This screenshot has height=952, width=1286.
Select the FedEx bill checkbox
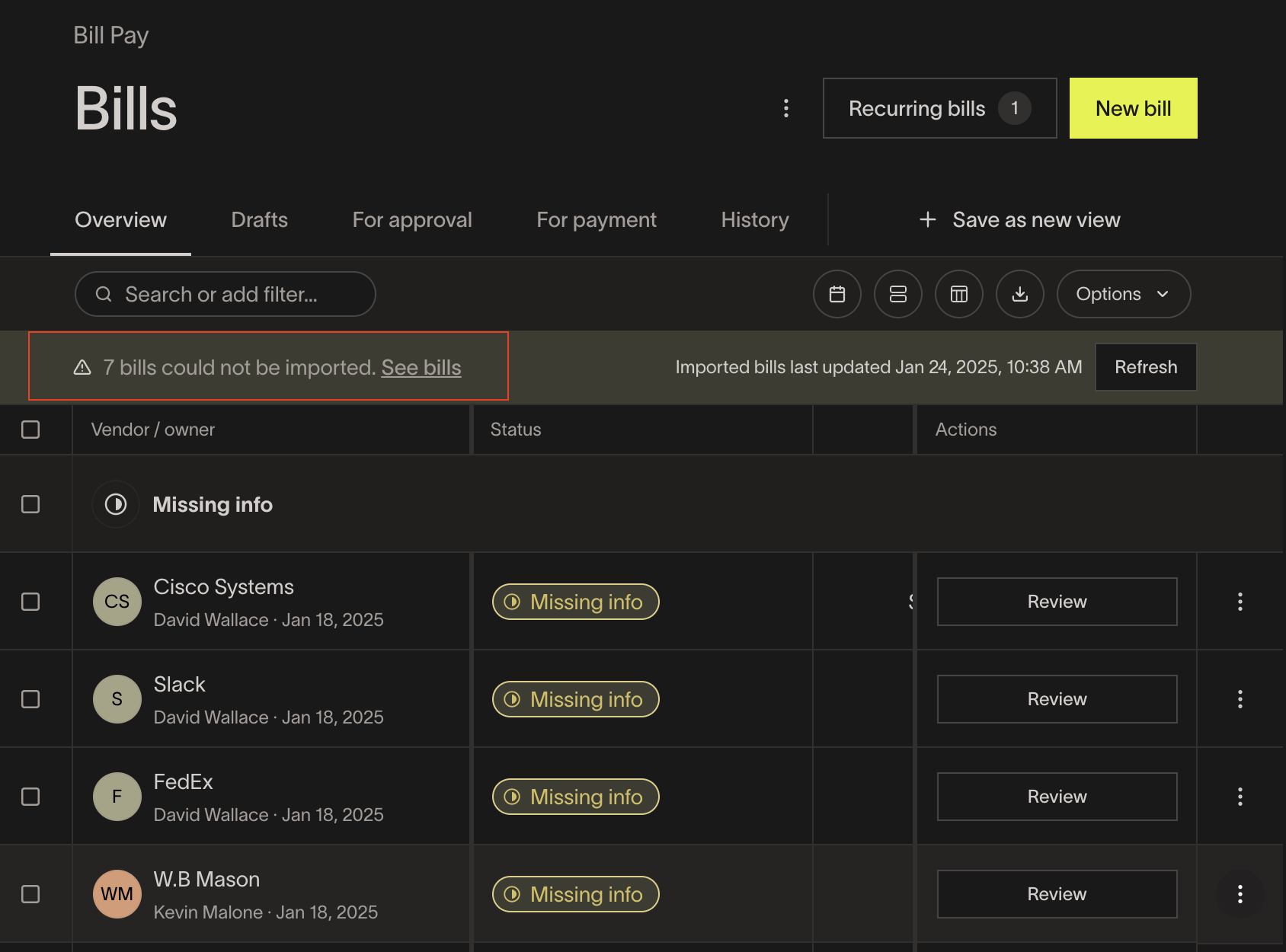[30, 797]
